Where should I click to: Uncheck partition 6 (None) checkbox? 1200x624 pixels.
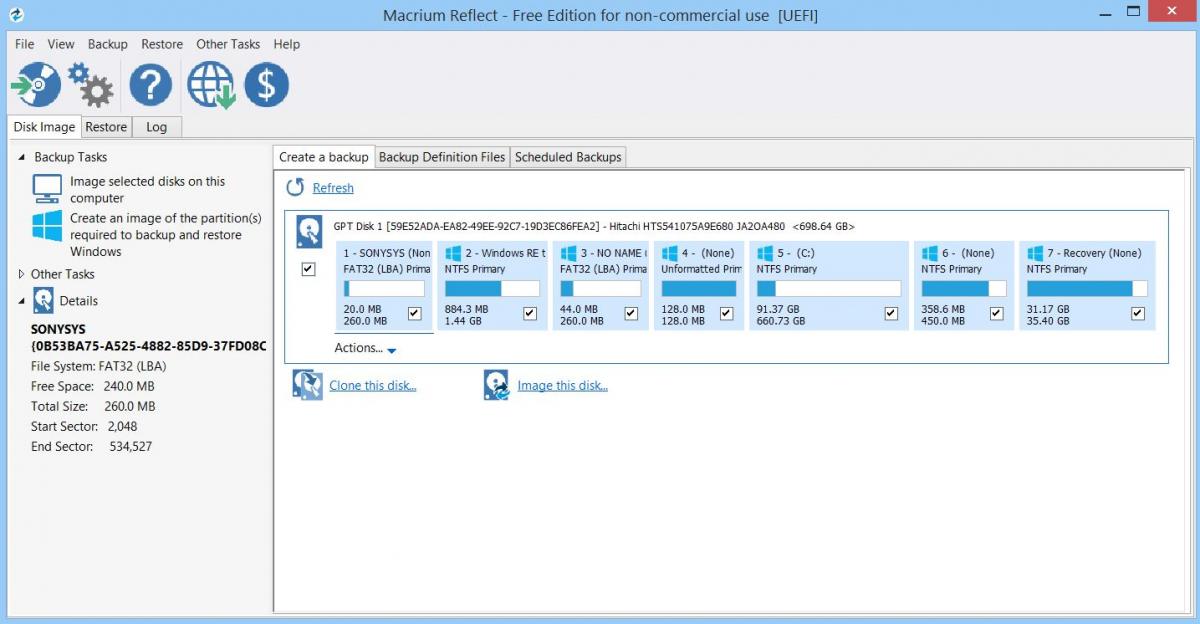[996, 314]
